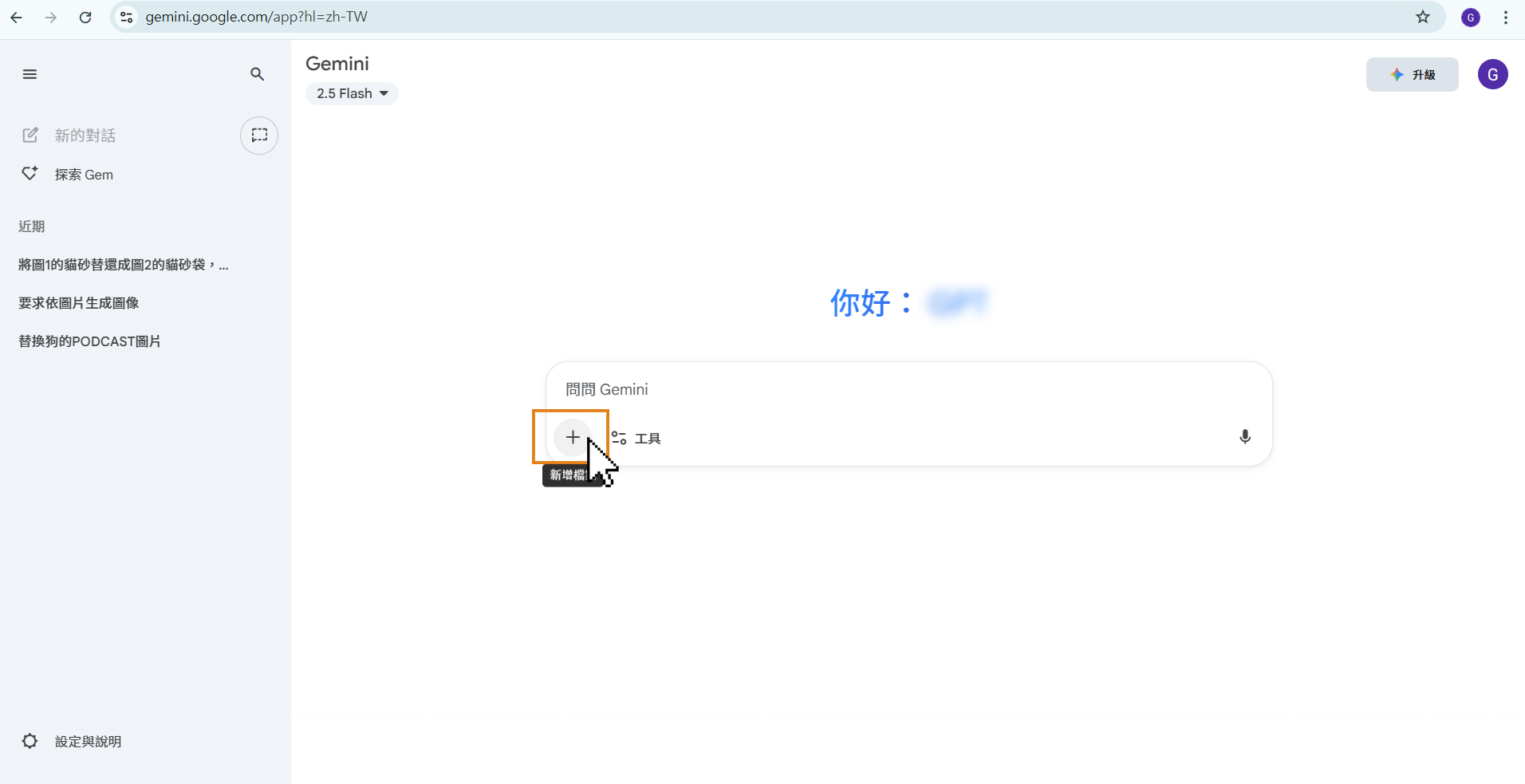Open the 要求依圖片生成圖像 recent chat
Image resolution: width=1525 pixels, height=784 pixels.
[x=79, y=303]
